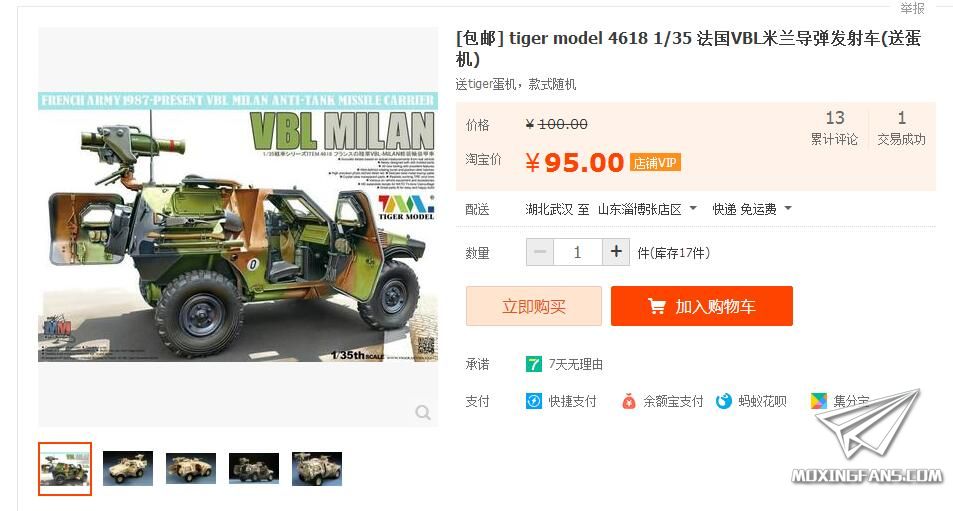
Task: Increase quantity with the plus button
Action: click(x=616, y=252)
